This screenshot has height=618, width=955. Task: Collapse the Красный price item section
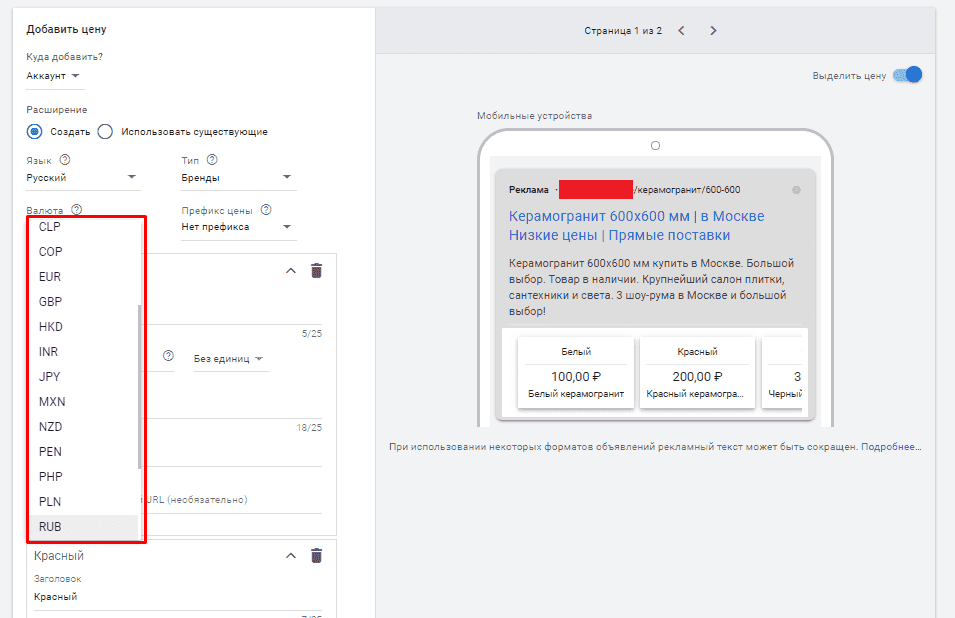click(291, 555)
